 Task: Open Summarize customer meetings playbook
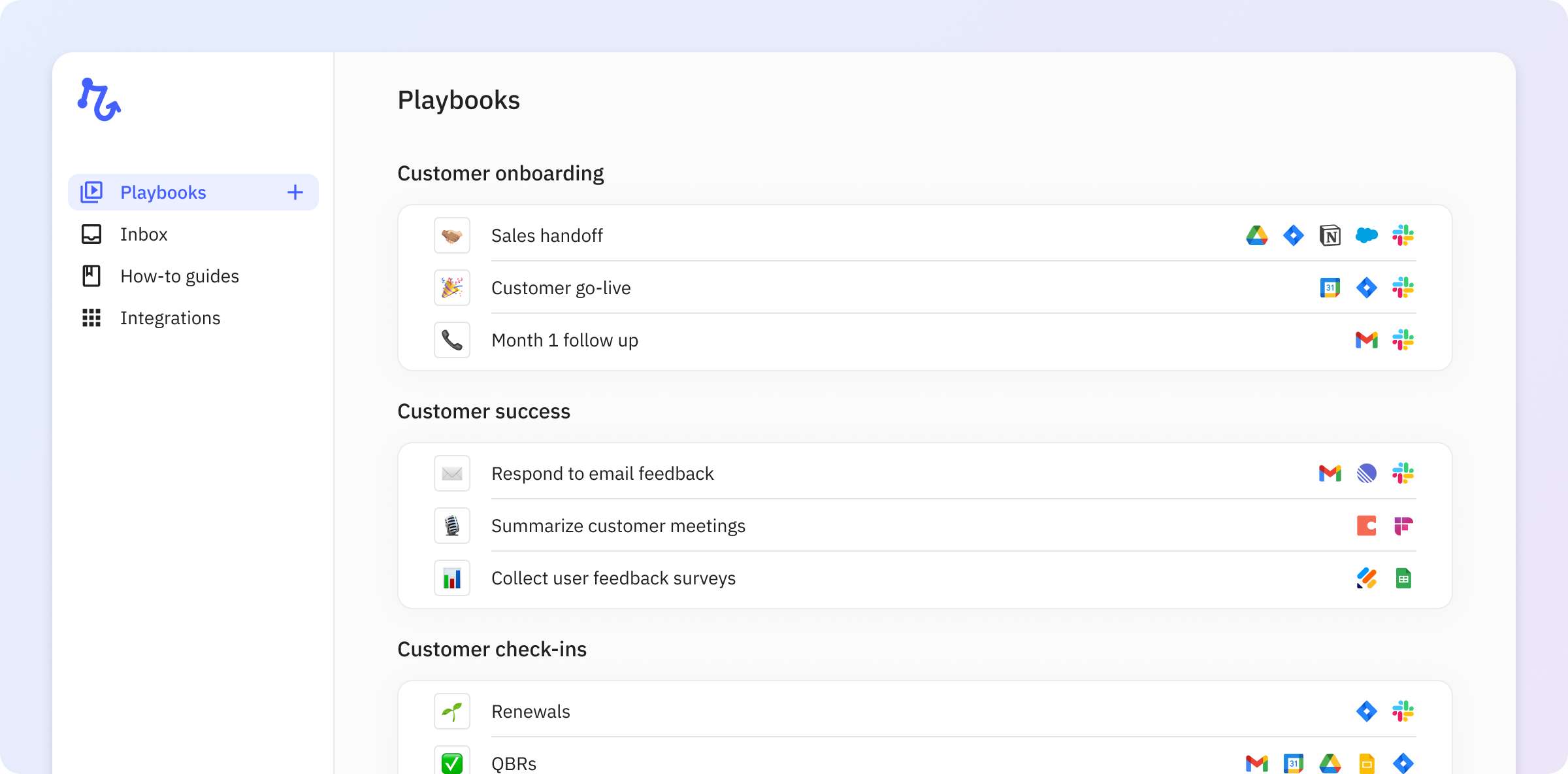pyautogui.click(x=617, y=526)
